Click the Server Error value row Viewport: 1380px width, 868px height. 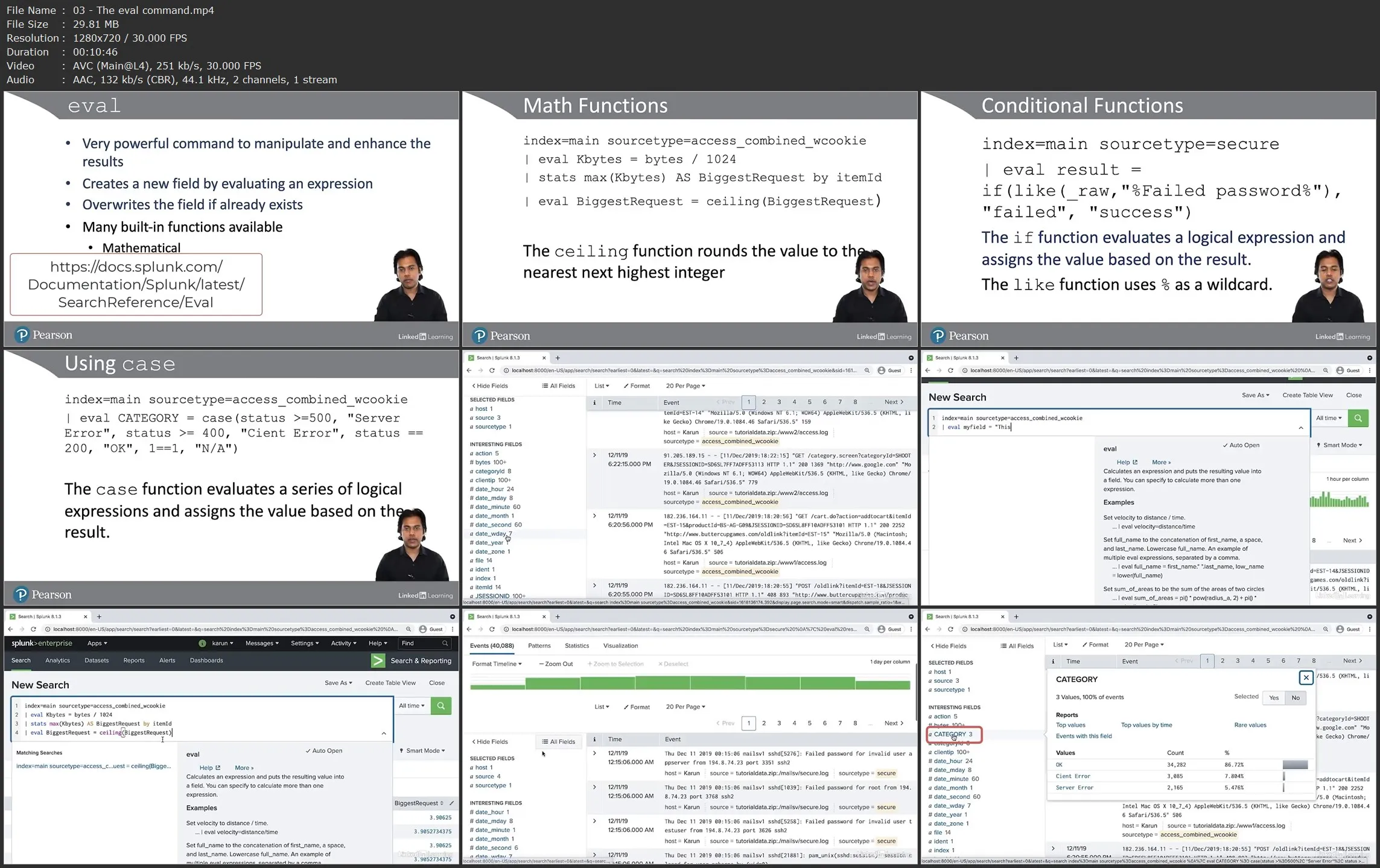pos(1181,788)
